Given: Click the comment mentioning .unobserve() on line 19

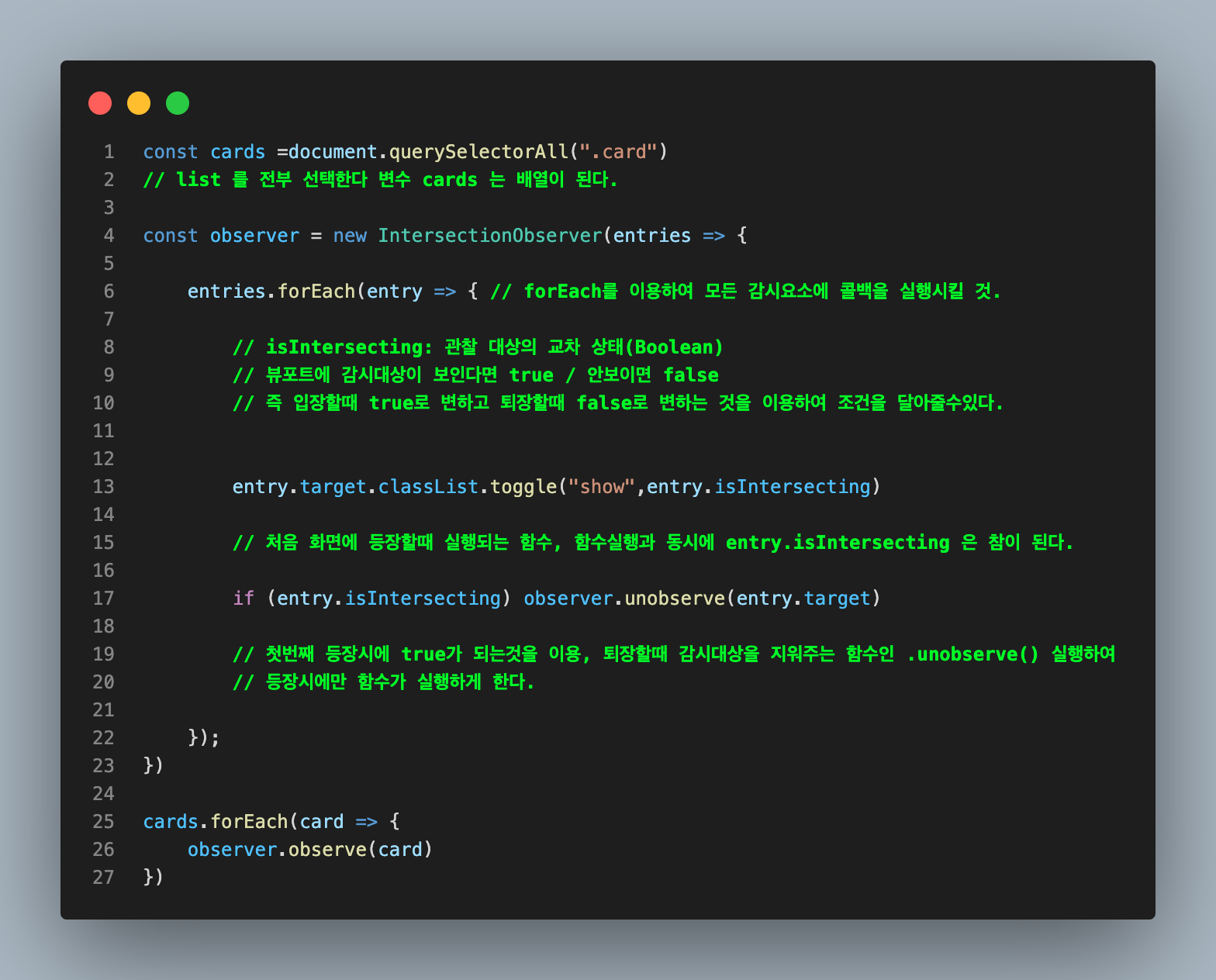Looking at the screenshot, I should [673, 654].
